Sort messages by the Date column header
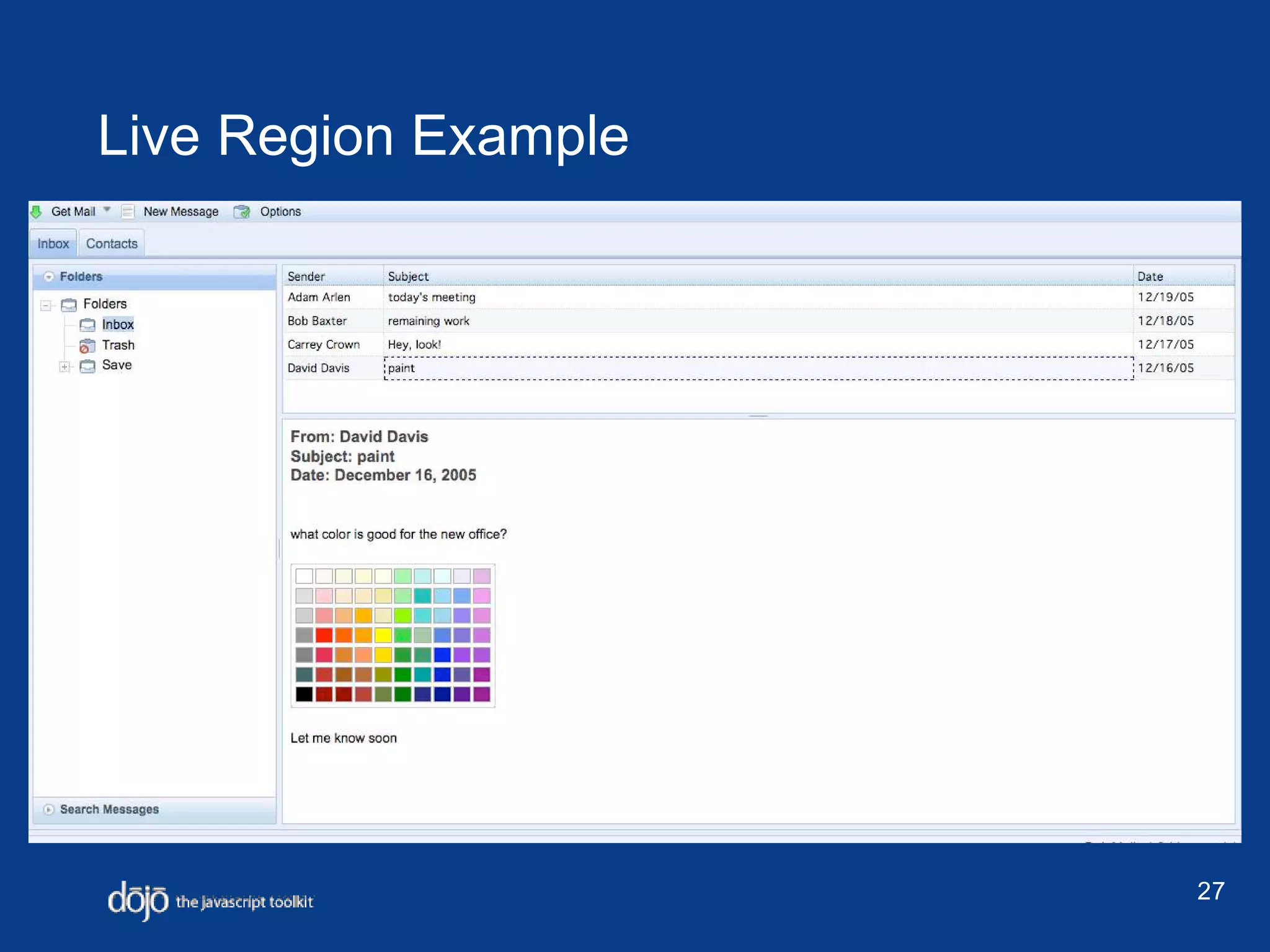1270x952 pixels. pyautogui.click(x=1150, y=276)
